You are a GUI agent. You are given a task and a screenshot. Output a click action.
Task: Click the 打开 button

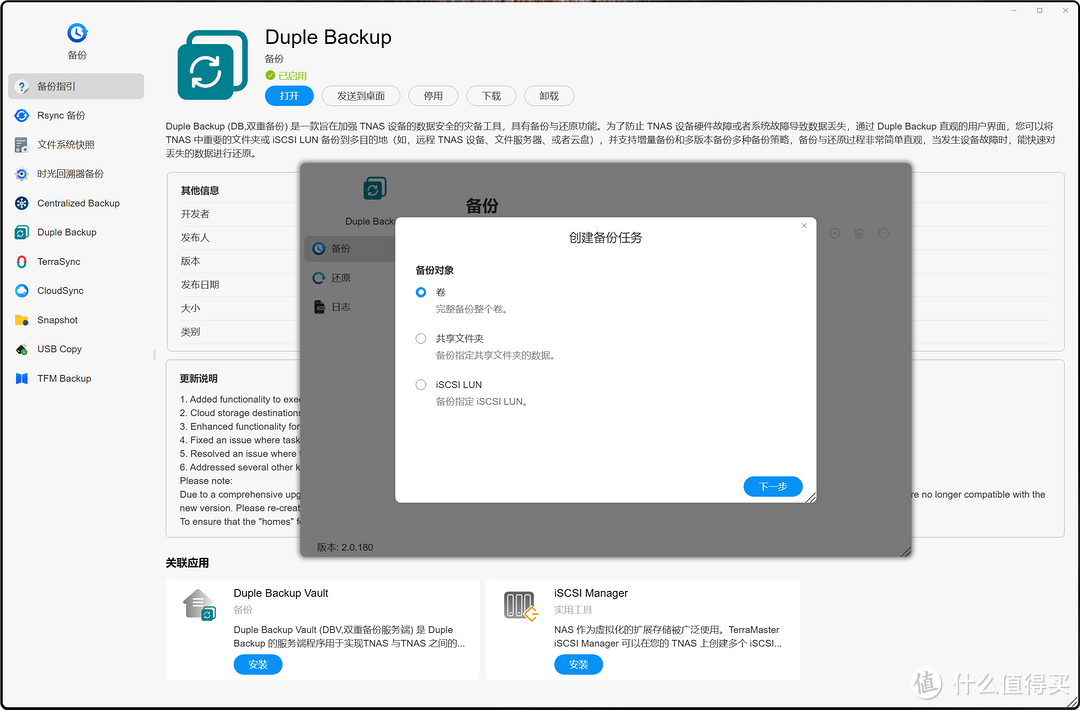(289, 96)
